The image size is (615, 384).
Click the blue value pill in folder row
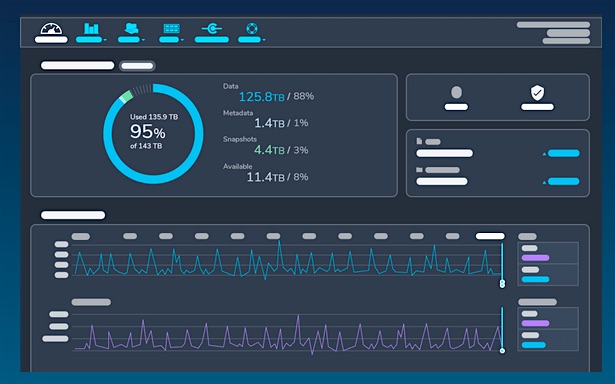(x=564, y=181)
